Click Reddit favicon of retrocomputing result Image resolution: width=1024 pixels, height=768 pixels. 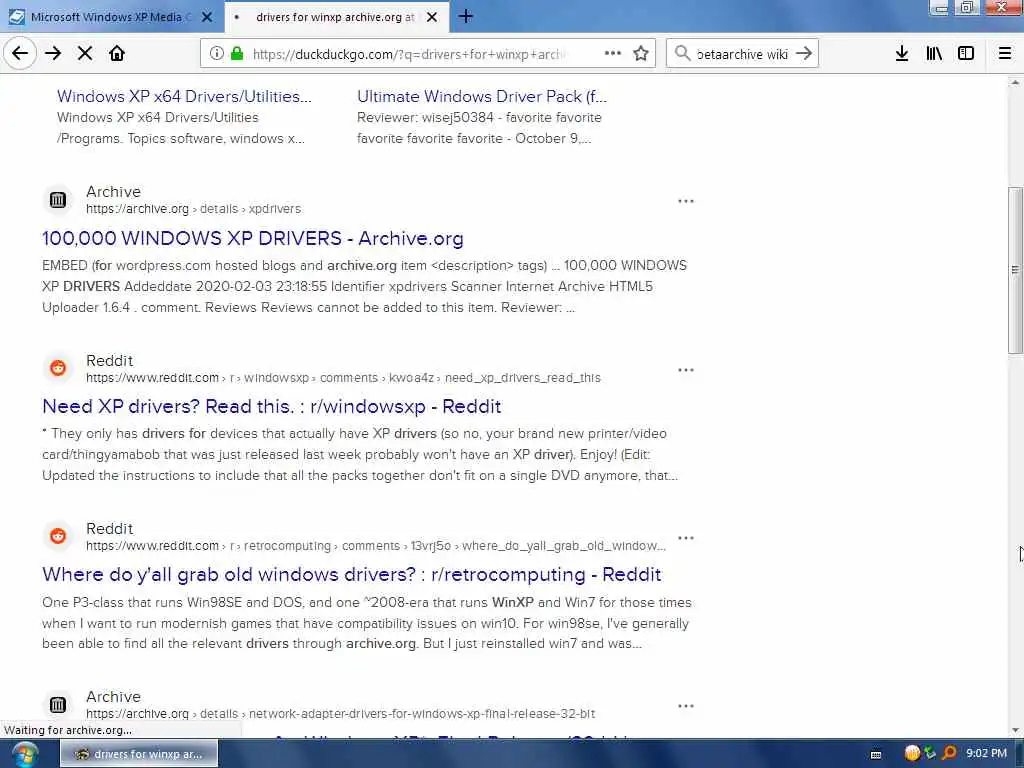[x=57, y=536]
